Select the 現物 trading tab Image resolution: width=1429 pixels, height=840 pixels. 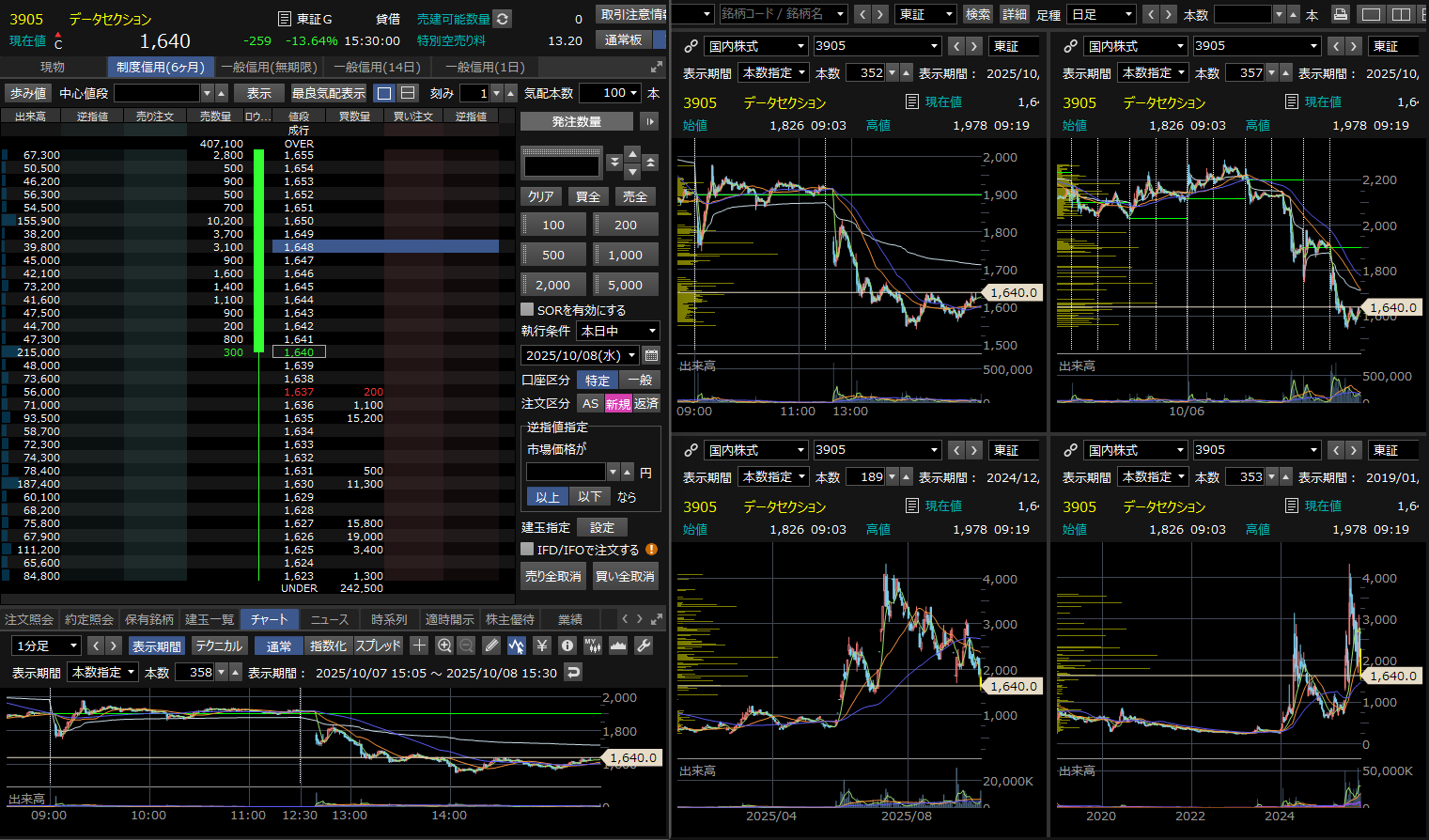[53, 67]
